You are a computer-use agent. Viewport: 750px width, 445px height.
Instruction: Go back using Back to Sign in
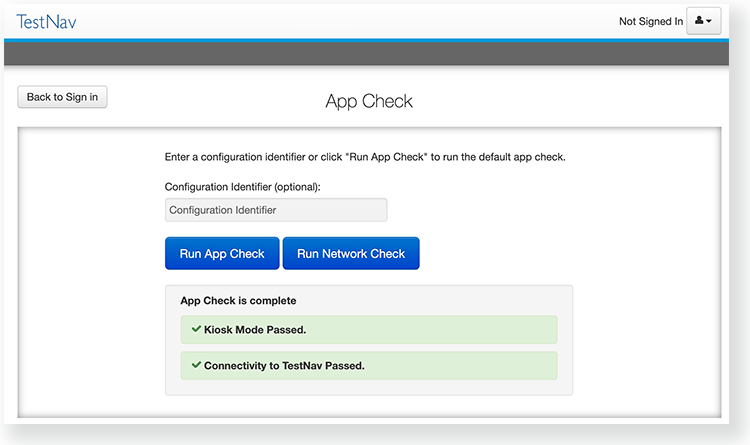[x=63, y=97]
